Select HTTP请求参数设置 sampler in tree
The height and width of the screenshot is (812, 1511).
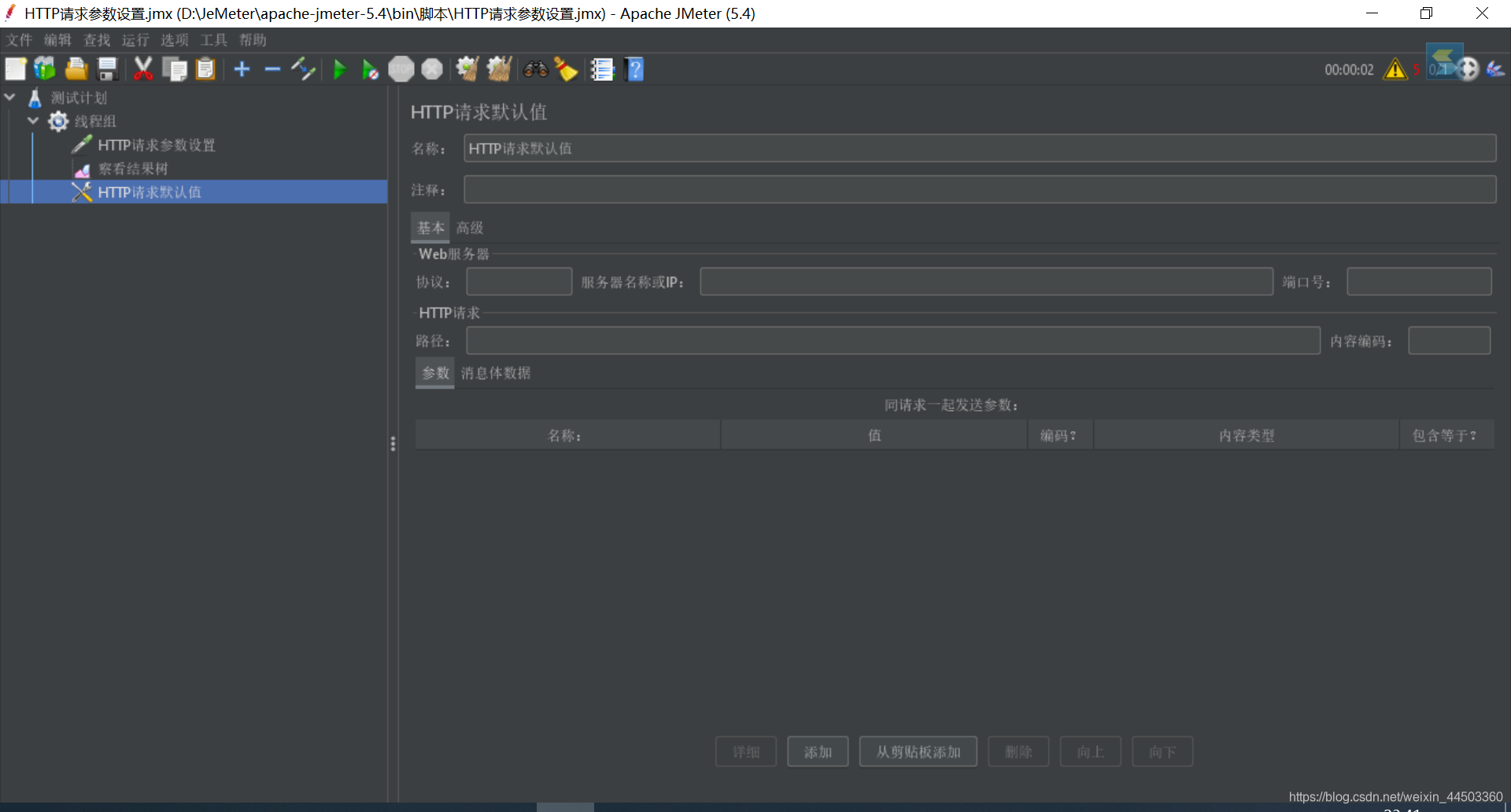(156, 145)
